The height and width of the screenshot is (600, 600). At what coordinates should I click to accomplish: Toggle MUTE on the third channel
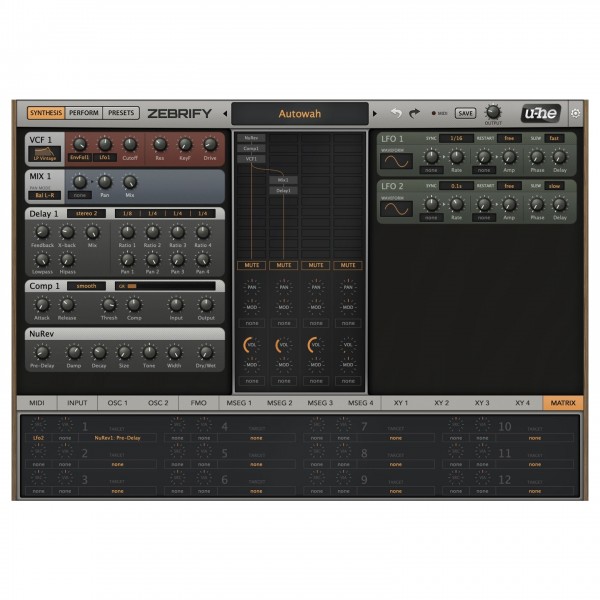[316, 265]
